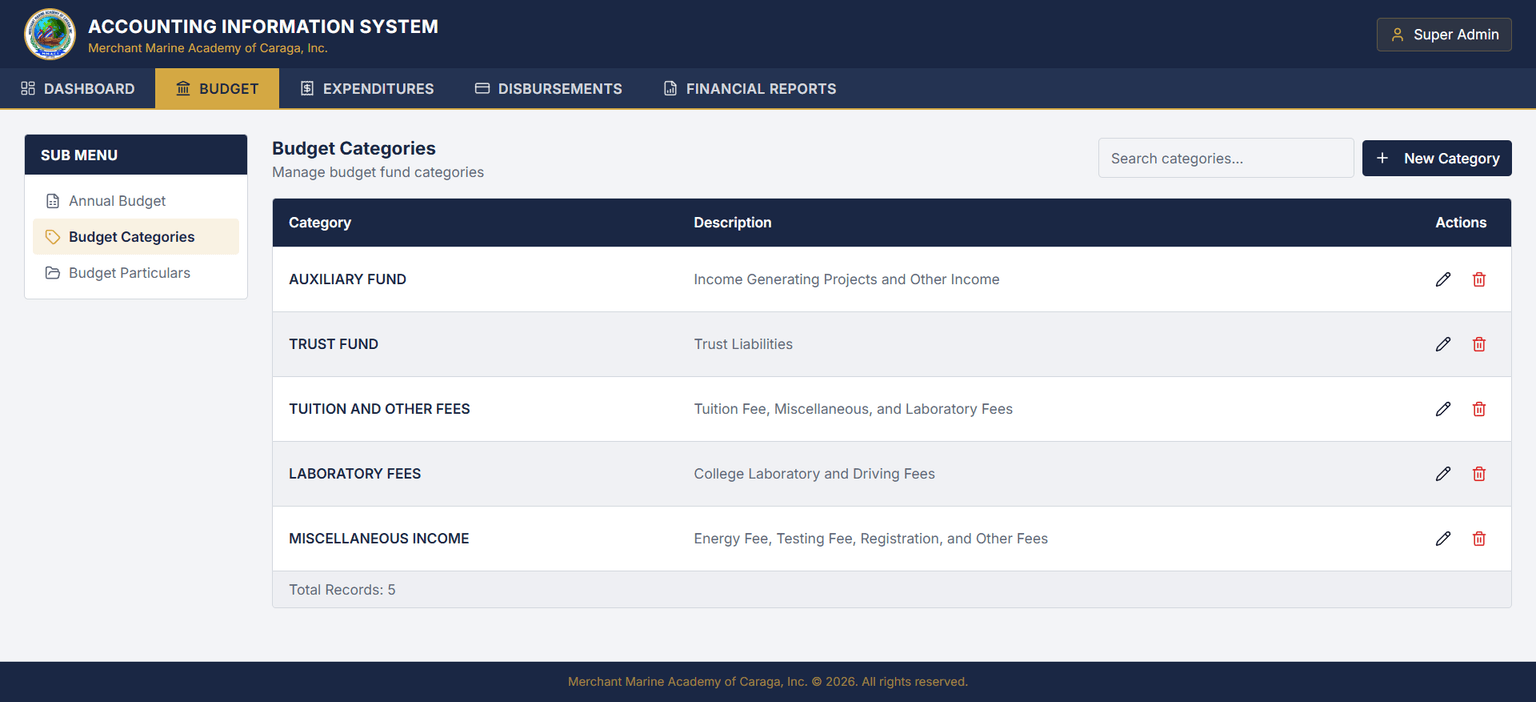Click the Category column header
The image size is (1536, 702).
(x=320, y=222)
